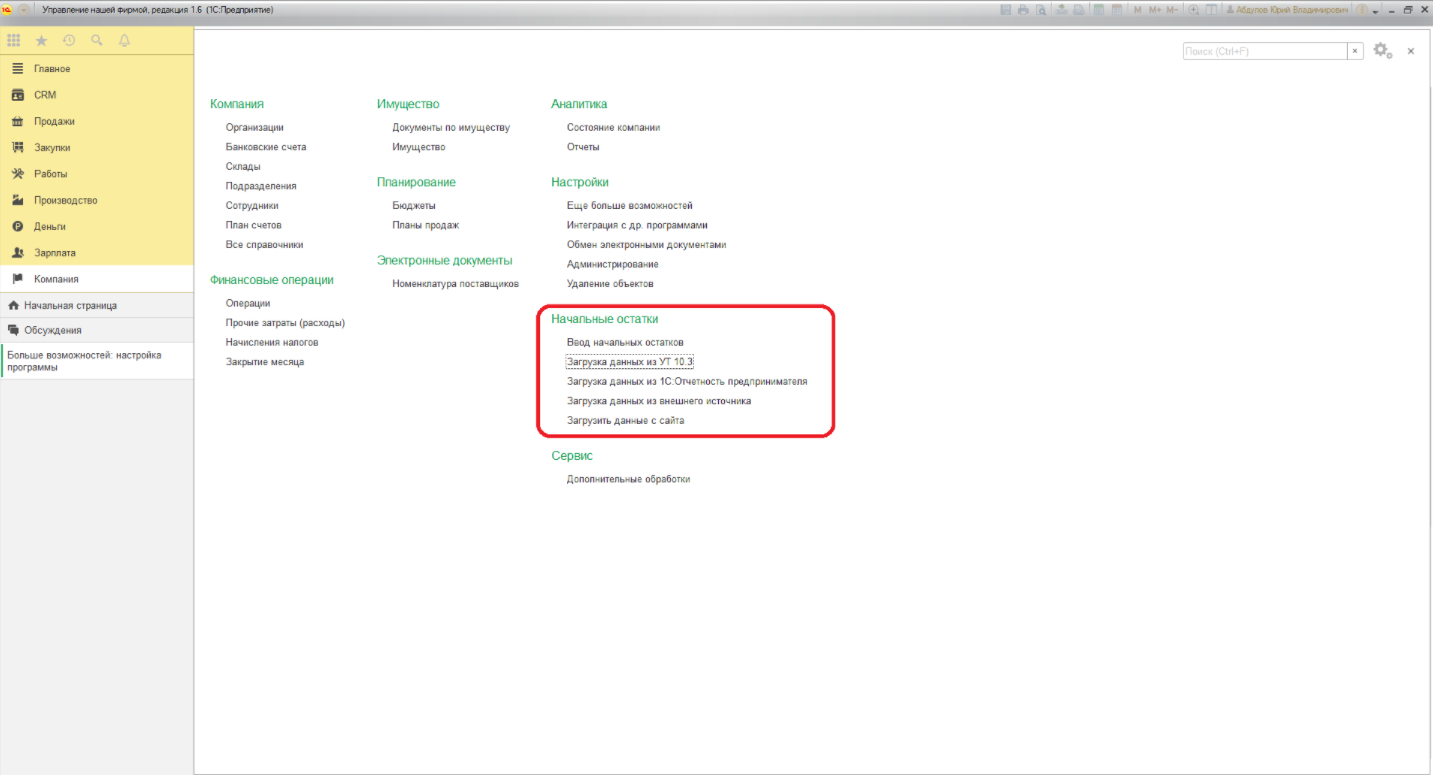Image resolution: width=1433 pixels, height=775 pixels.
Task: Open Организации link
Action: pyautogui.click(x=255, y=127)
